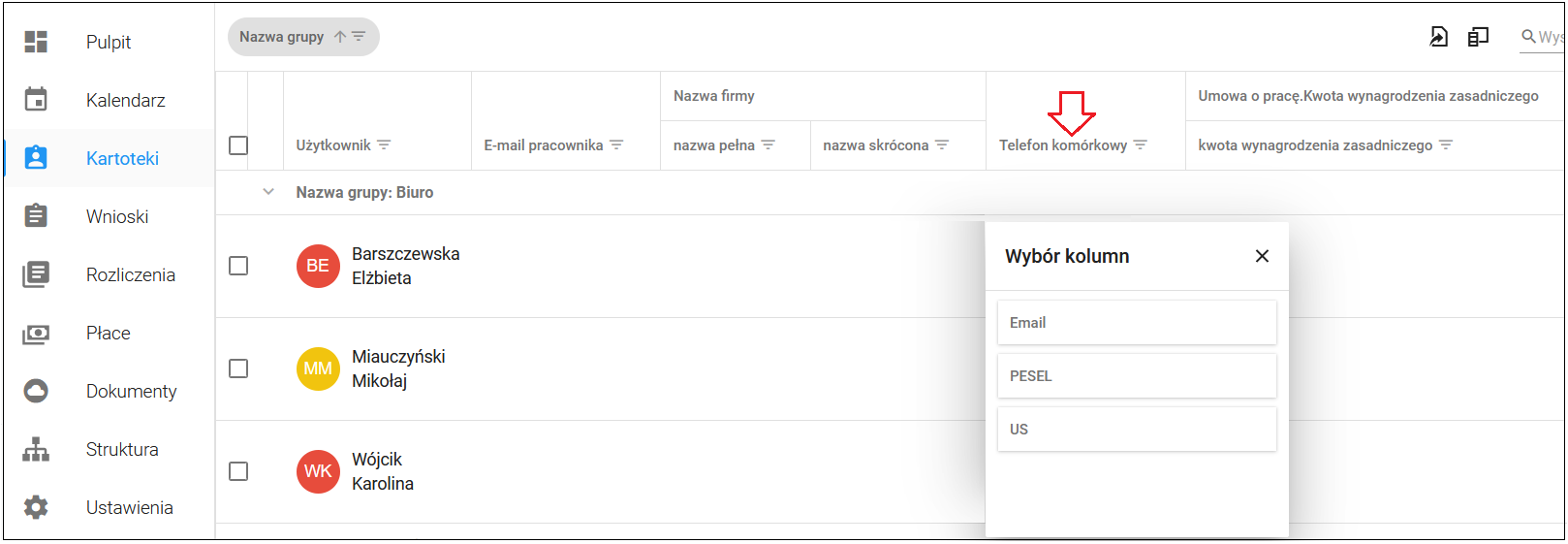Open Dokumenty cloud icon
This screenshot has height=544, width=1568.
click(x=36, y=391)
